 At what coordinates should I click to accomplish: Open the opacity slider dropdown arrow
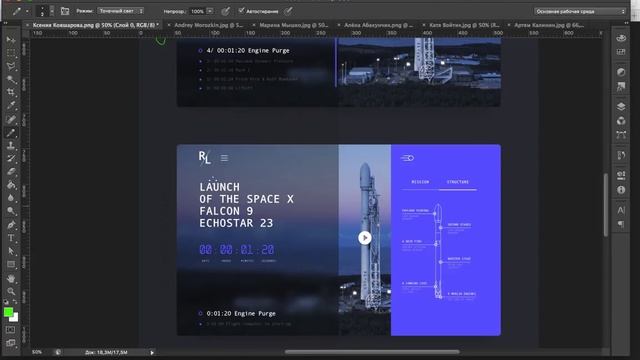210,11
